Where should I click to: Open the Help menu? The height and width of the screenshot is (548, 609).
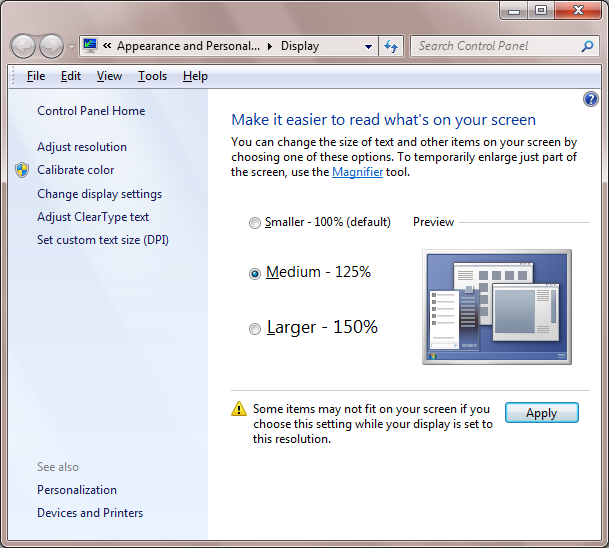(x=195, y=76)
